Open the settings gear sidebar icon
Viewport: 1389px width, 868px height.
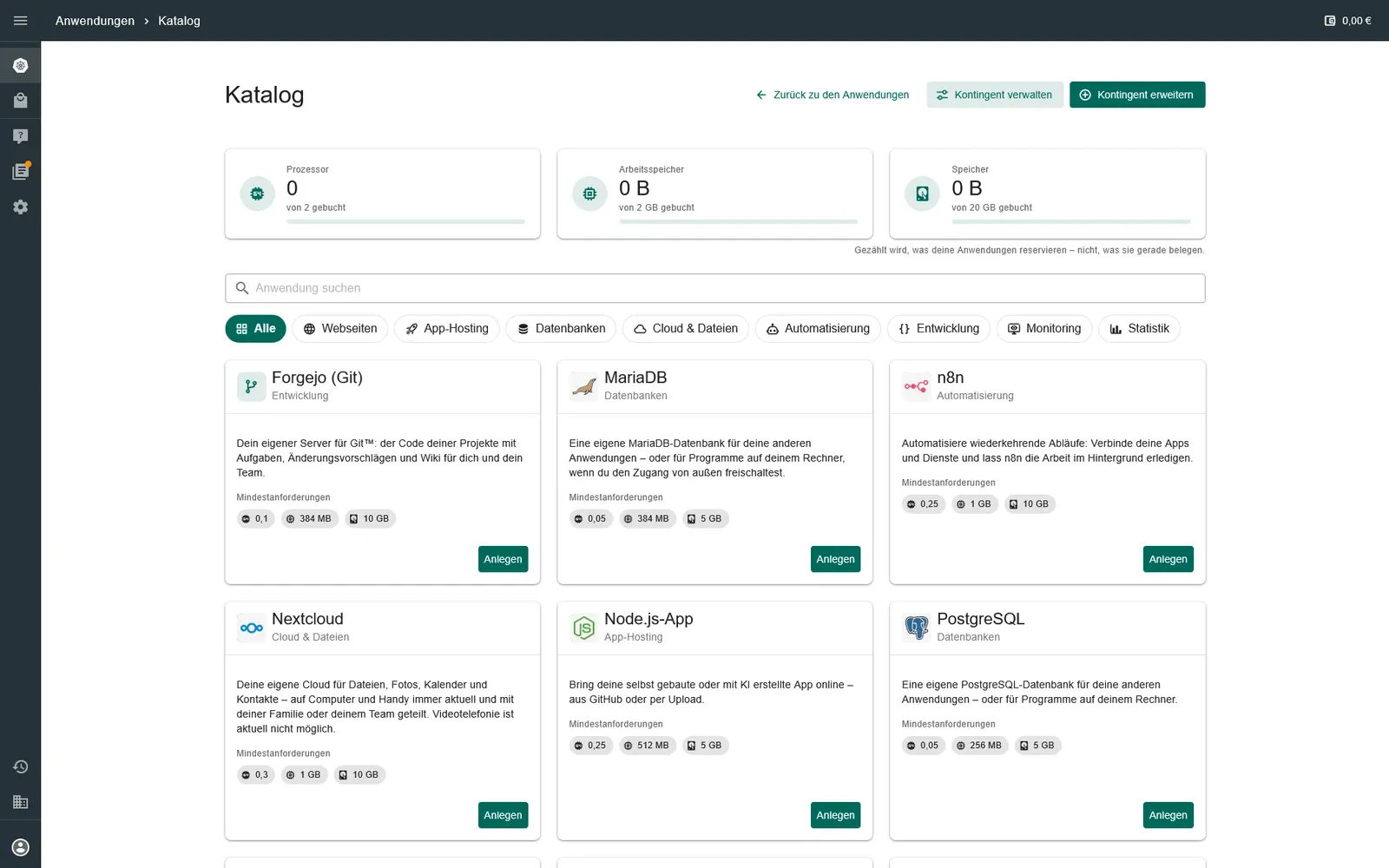[21, 207]
